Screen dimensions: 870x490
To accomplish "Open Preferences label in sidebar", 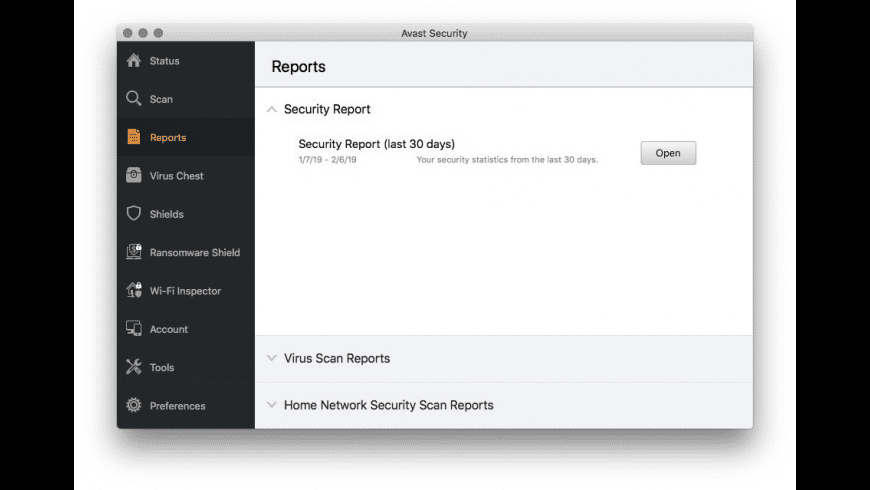I will coord(178,406).
